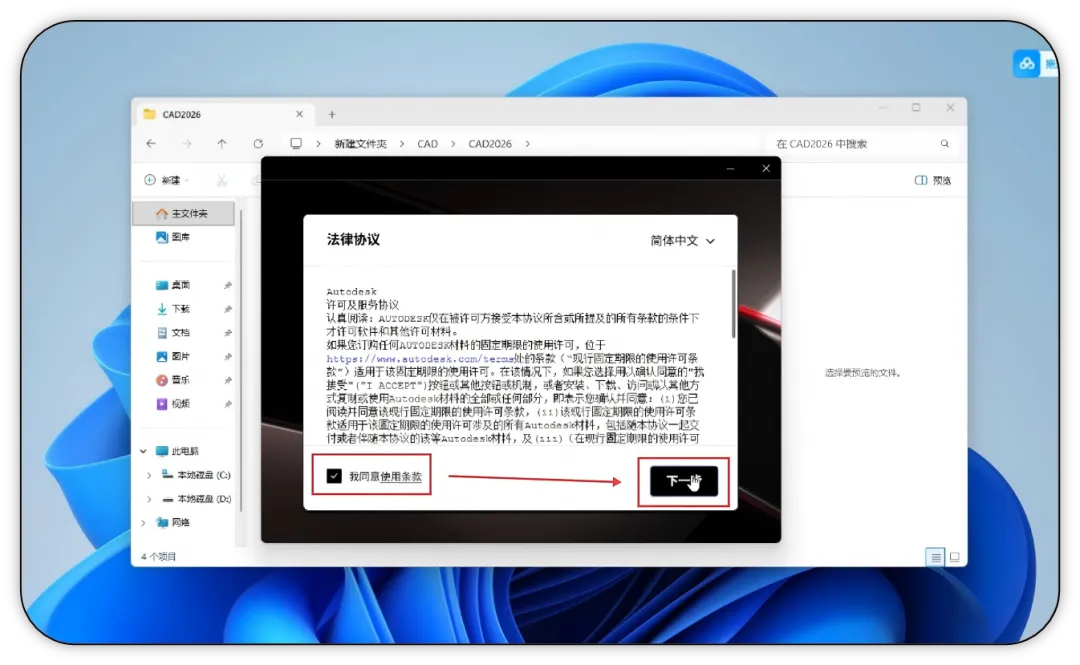Go up one folder level in Explorer
Viewport: 1080px width, 665px height.
click(222, 143)
